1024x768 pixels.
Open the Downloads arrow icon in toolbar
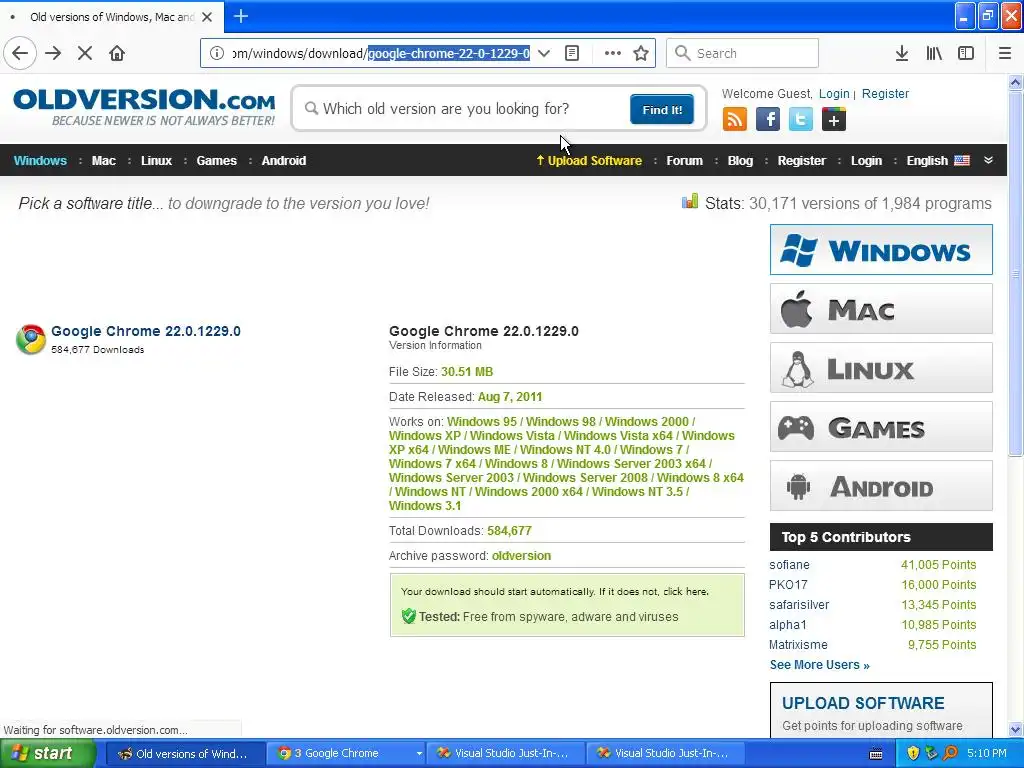[x=902, y=53]
